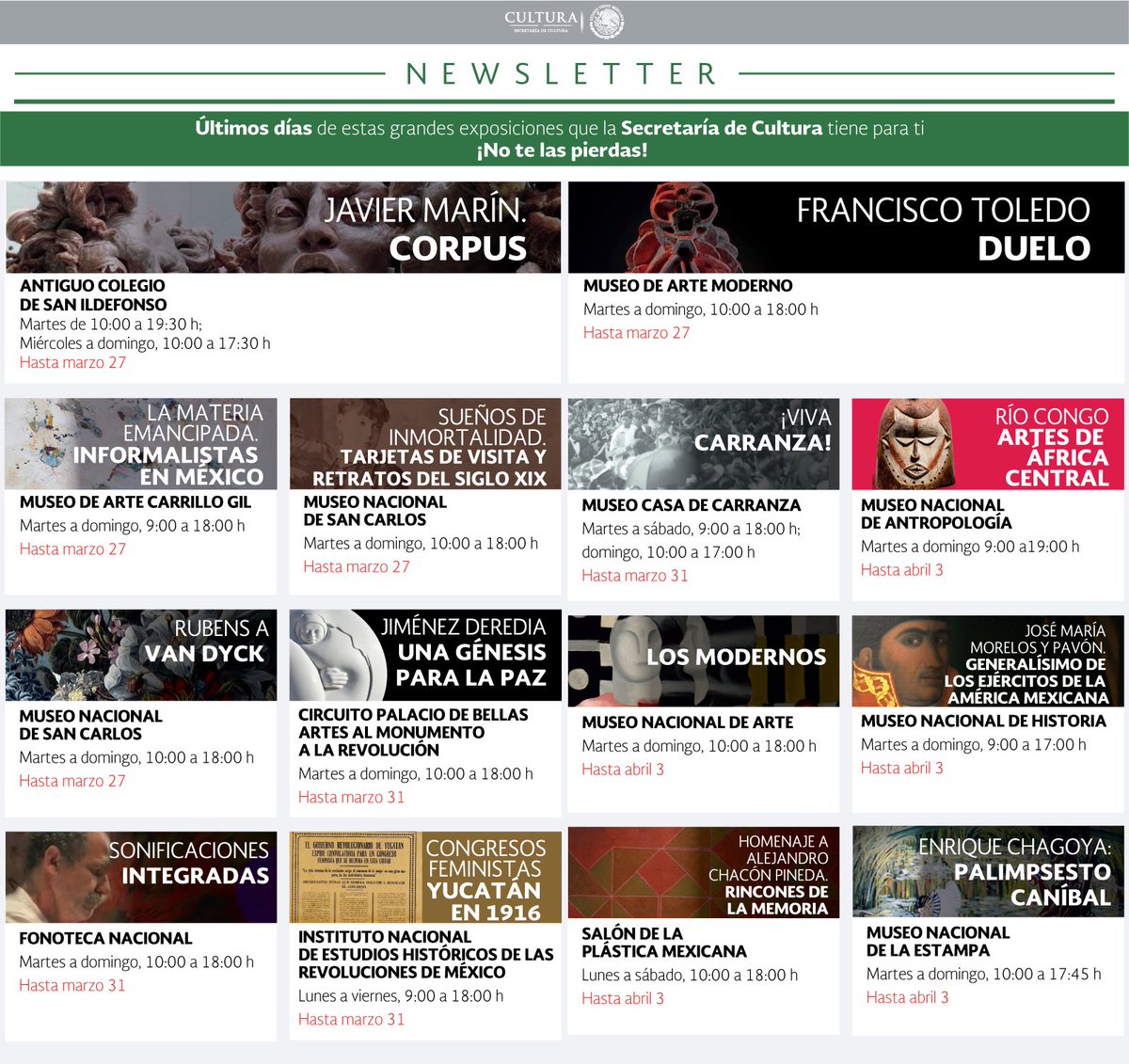The image size is (1129, 1064).
Task: Click 'Hasta marzo 31' under Jiménez Deredia
Action: [x=352, y=798]
